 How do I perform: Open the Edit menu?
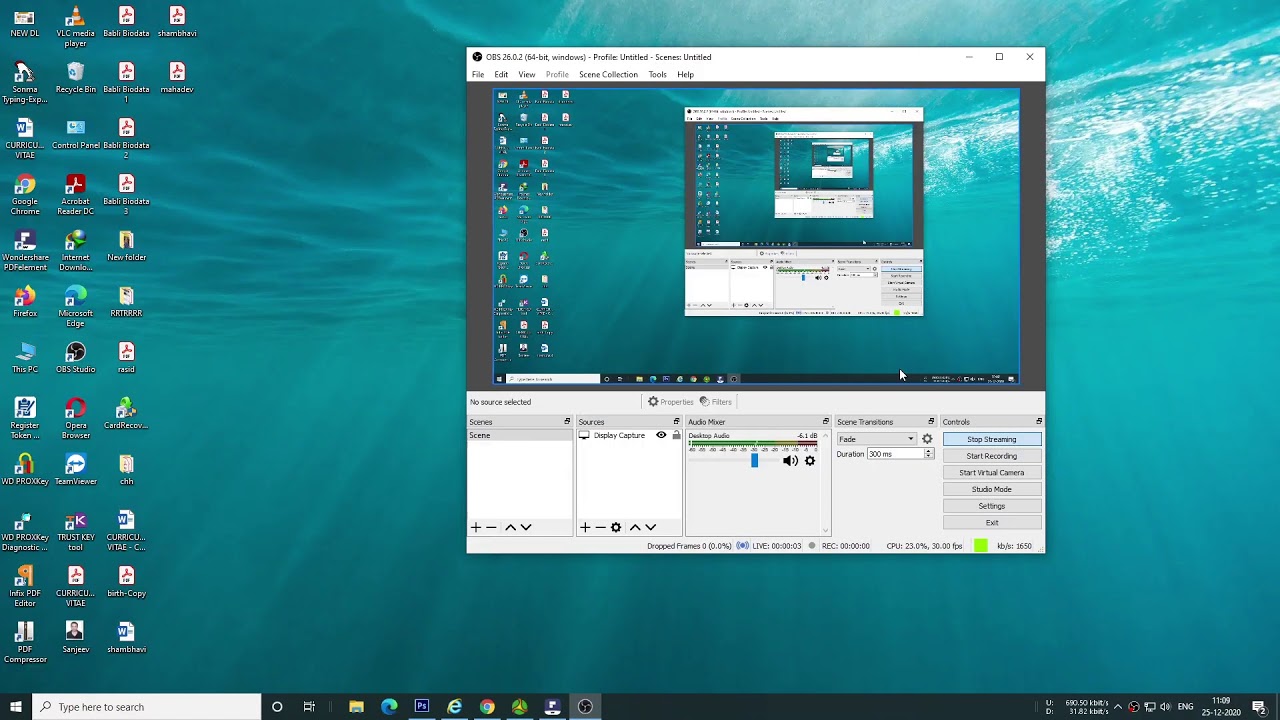point(501,75)
